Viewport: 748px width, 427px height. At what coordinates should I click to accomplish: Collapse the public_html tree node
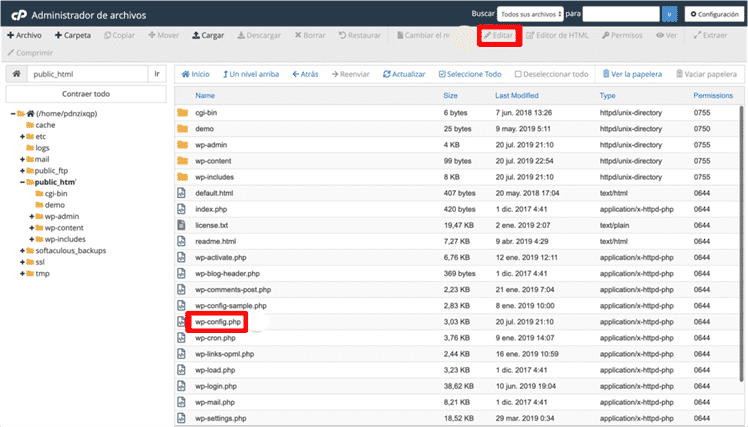click(x=22, y=182)
